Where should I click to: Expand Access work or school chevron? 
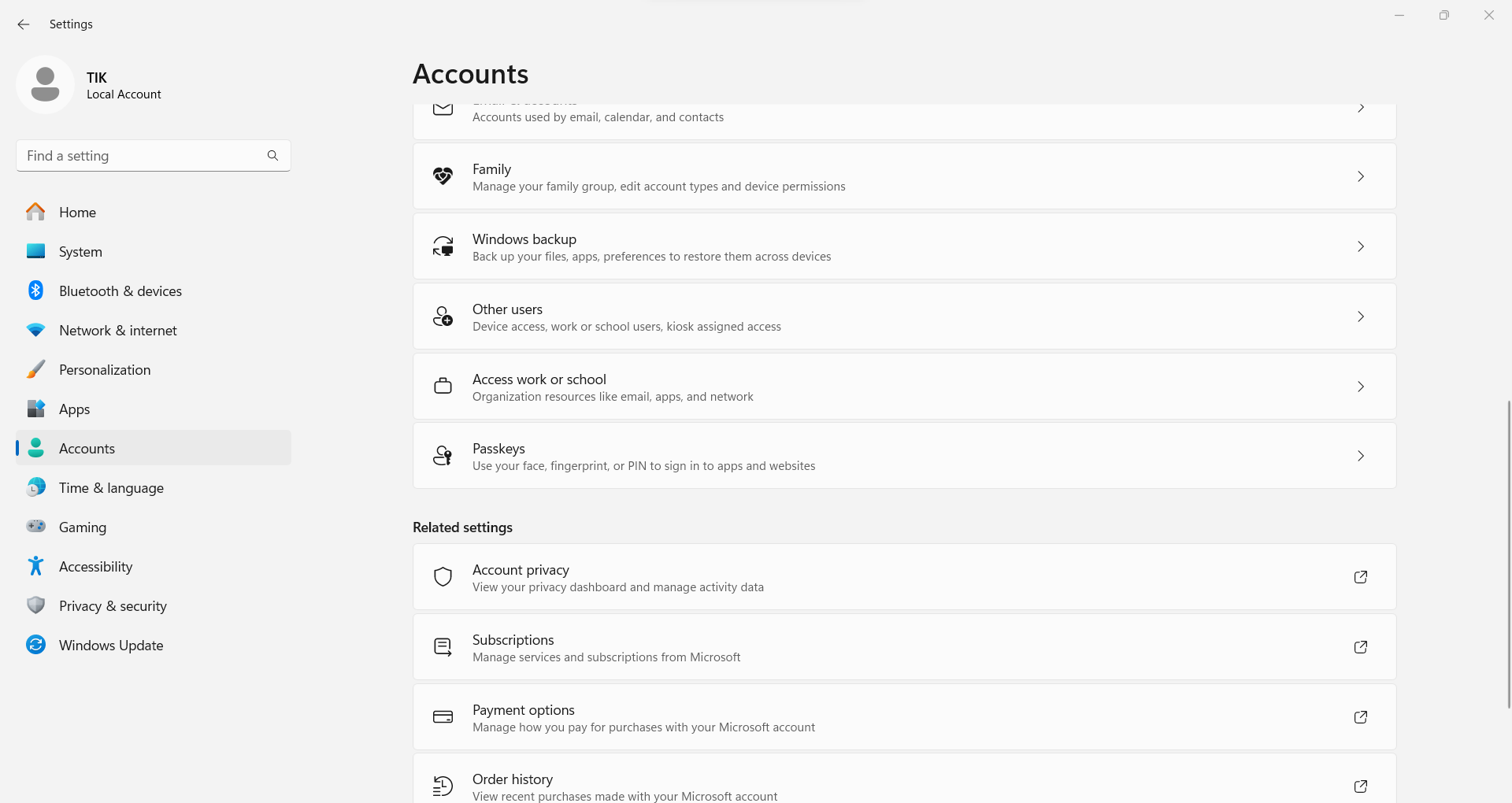coord(1361,387)
